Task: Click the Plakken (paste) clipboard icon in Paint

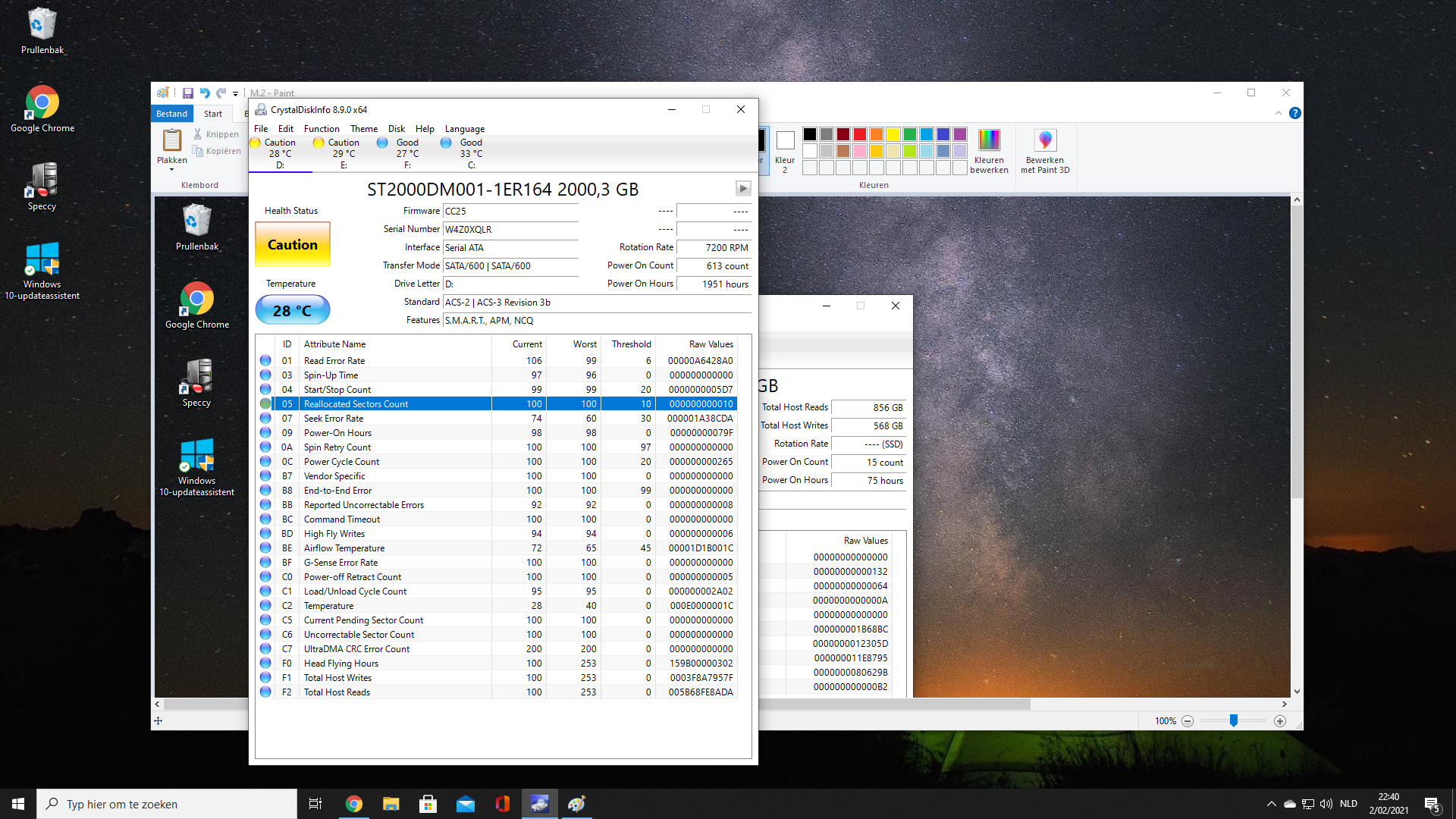Action: 172,140
